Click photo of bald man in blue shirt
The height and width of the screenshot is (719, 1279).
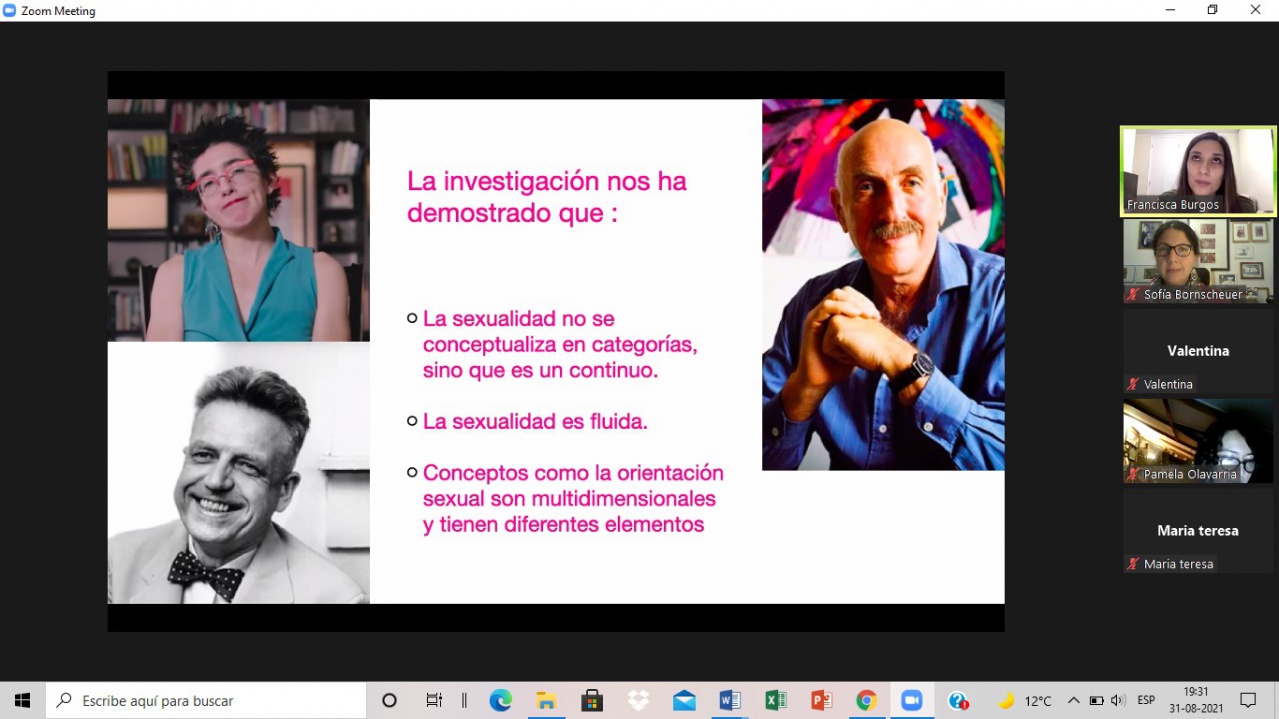point(883,284)
